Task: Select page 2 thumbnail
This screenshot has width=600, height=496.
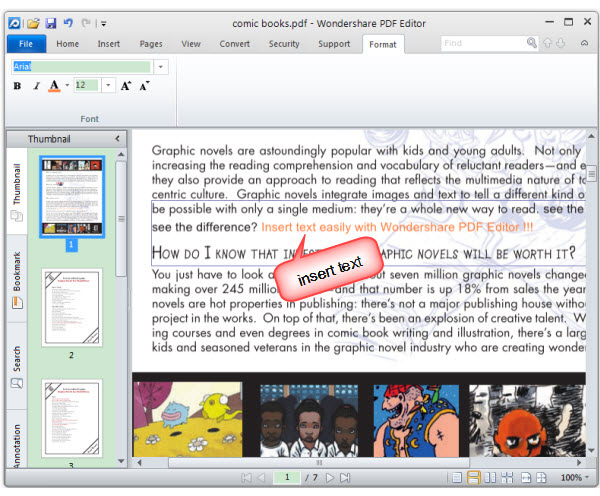Action: click(72, 307)
